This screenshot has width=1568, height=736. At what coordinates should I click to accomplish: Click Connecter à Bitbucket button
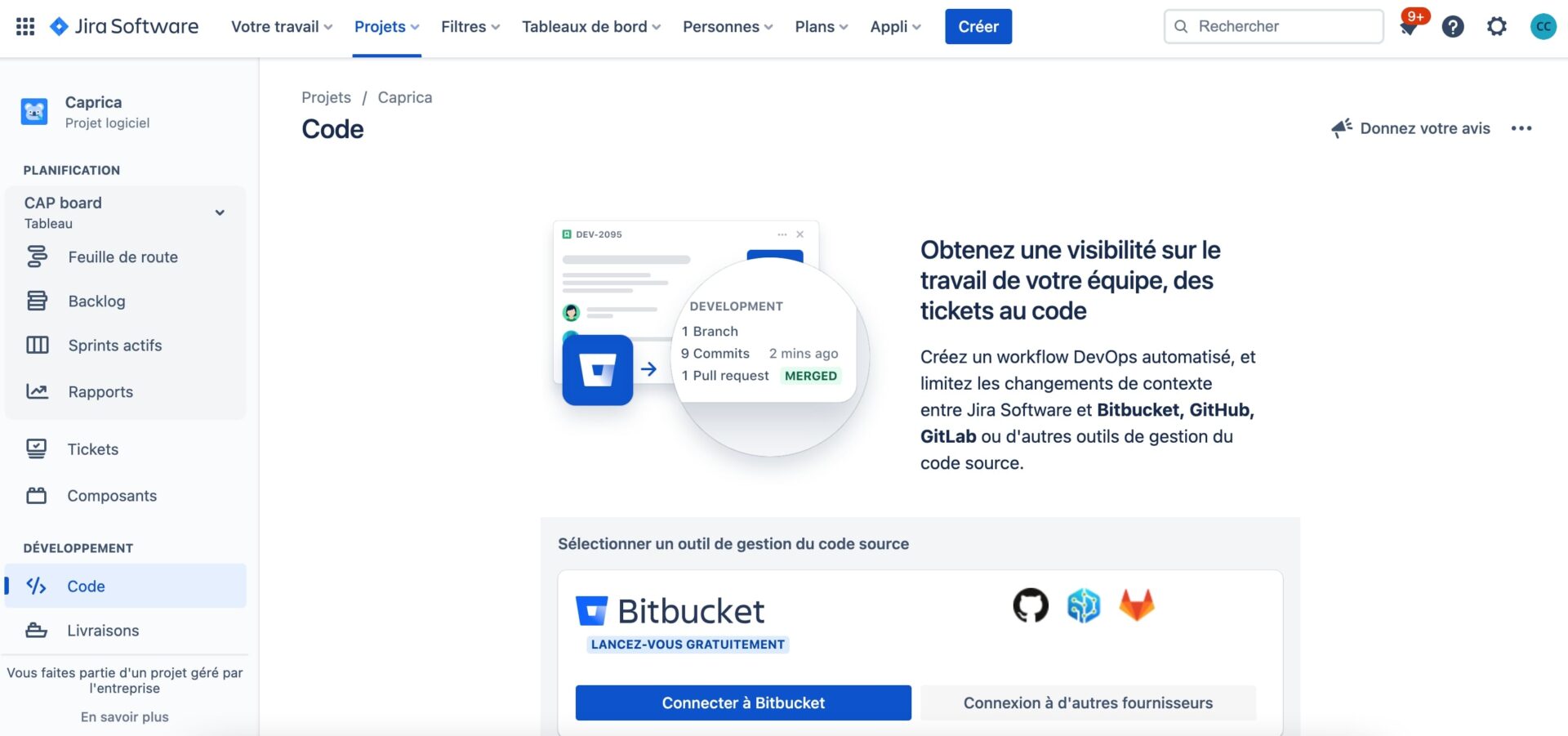[743, 703]
